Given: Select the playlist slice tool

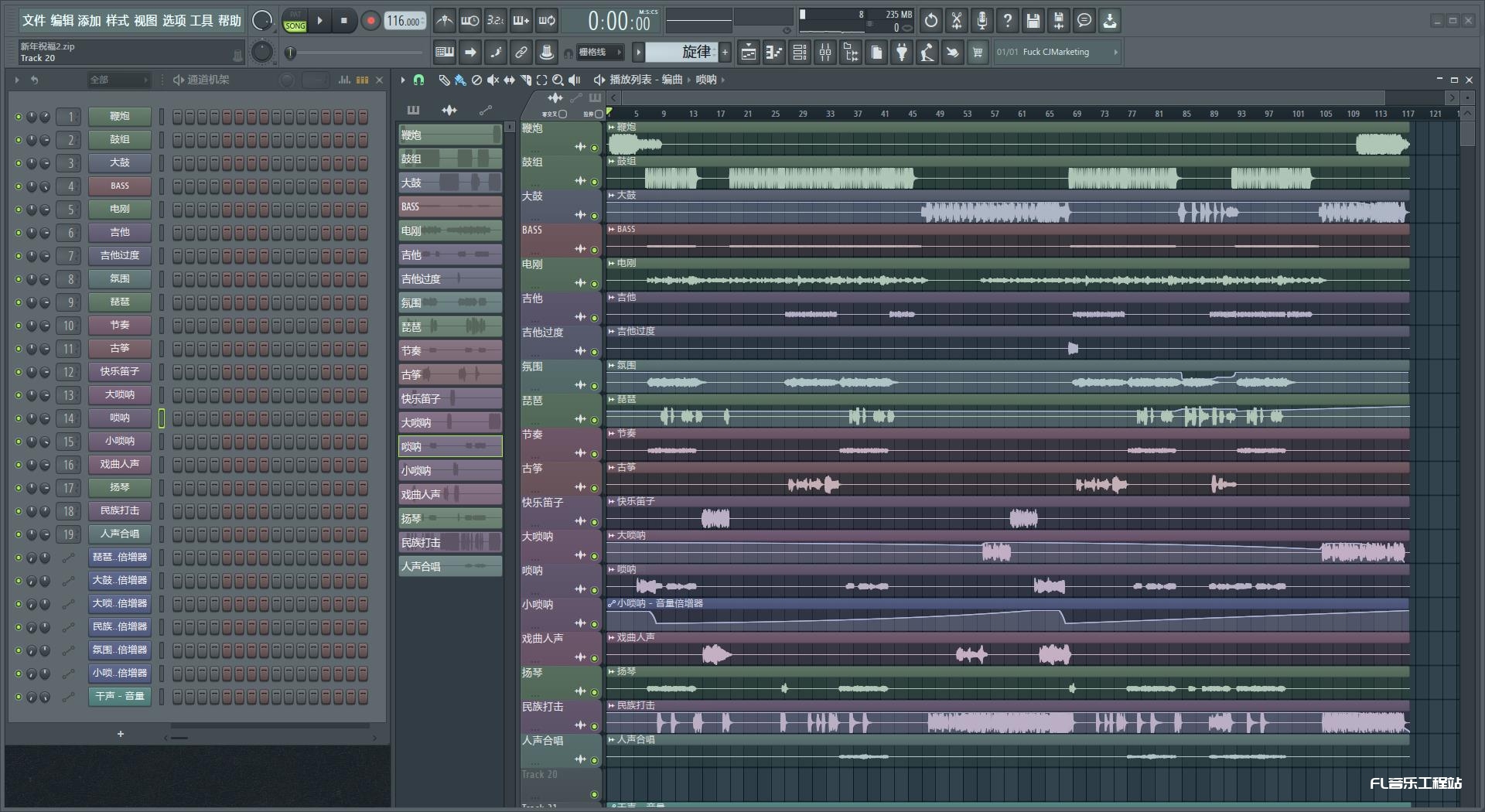Looking at the screenshot, I should 525,80.
